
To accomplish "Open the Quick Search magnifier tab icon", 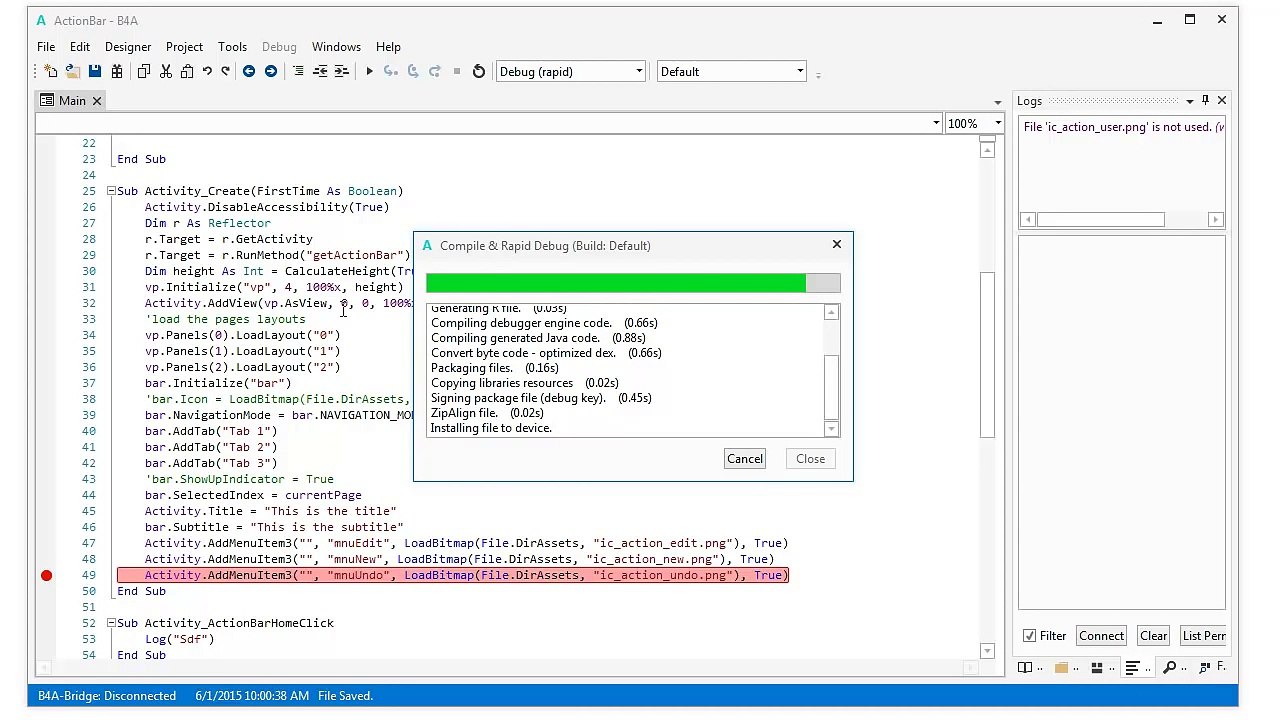I will [x=1169, y=668].
